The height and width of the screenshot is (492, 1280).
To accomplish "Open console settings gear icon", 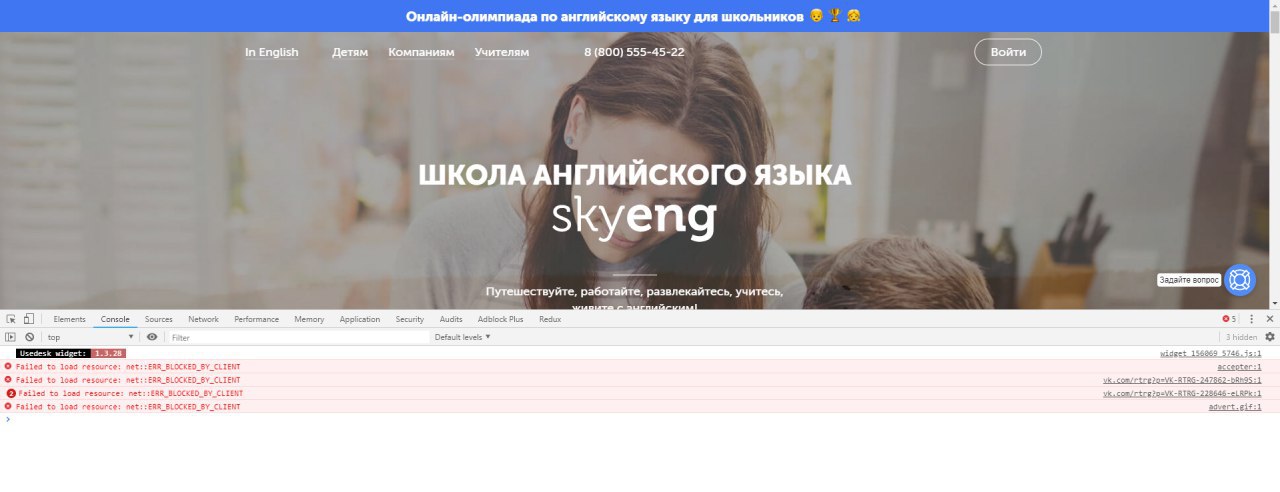I will 1270,337.
